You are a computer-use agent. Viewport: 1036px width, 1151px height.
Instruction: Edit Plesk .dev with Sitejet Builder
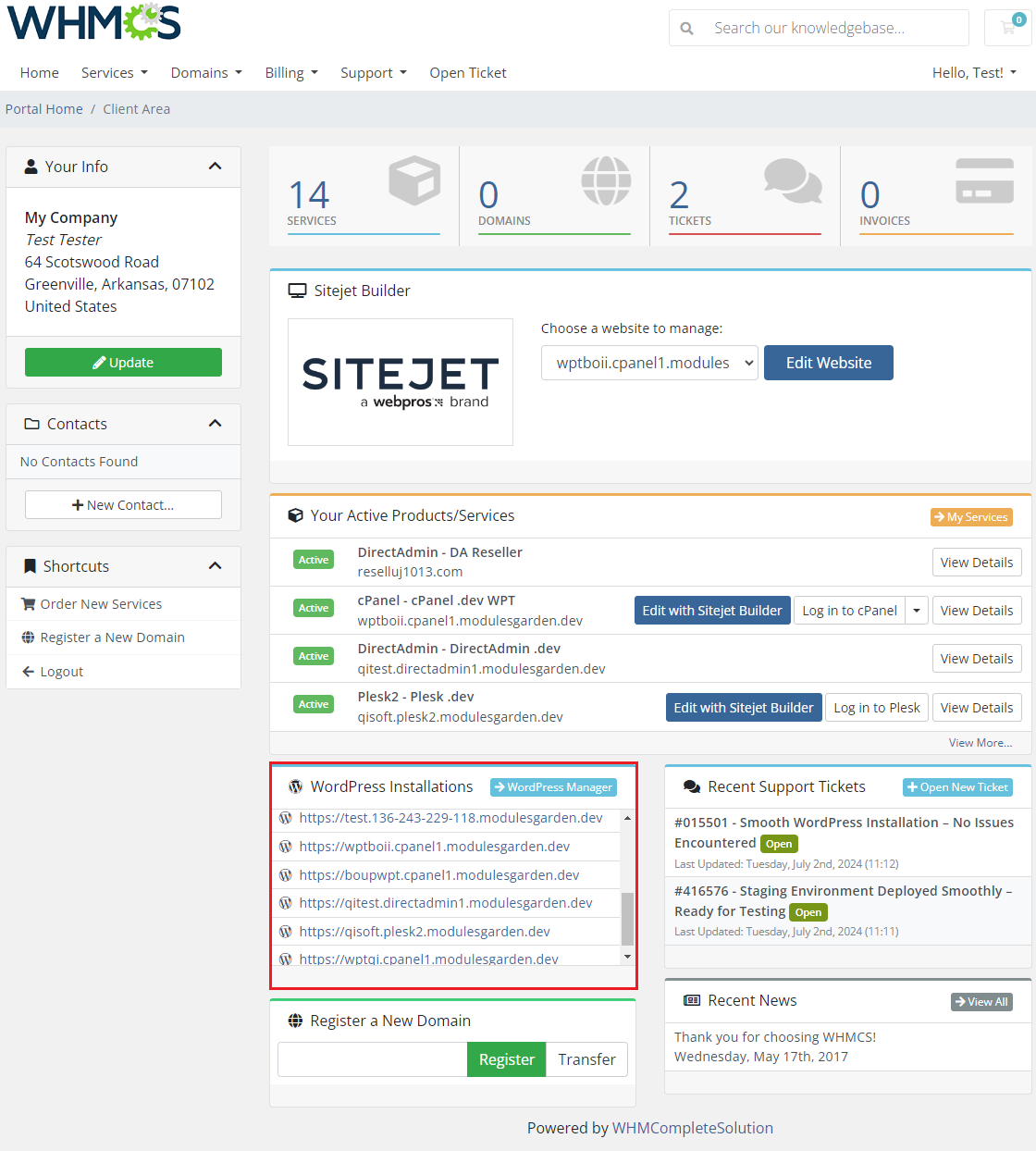[x=744, y=708]
